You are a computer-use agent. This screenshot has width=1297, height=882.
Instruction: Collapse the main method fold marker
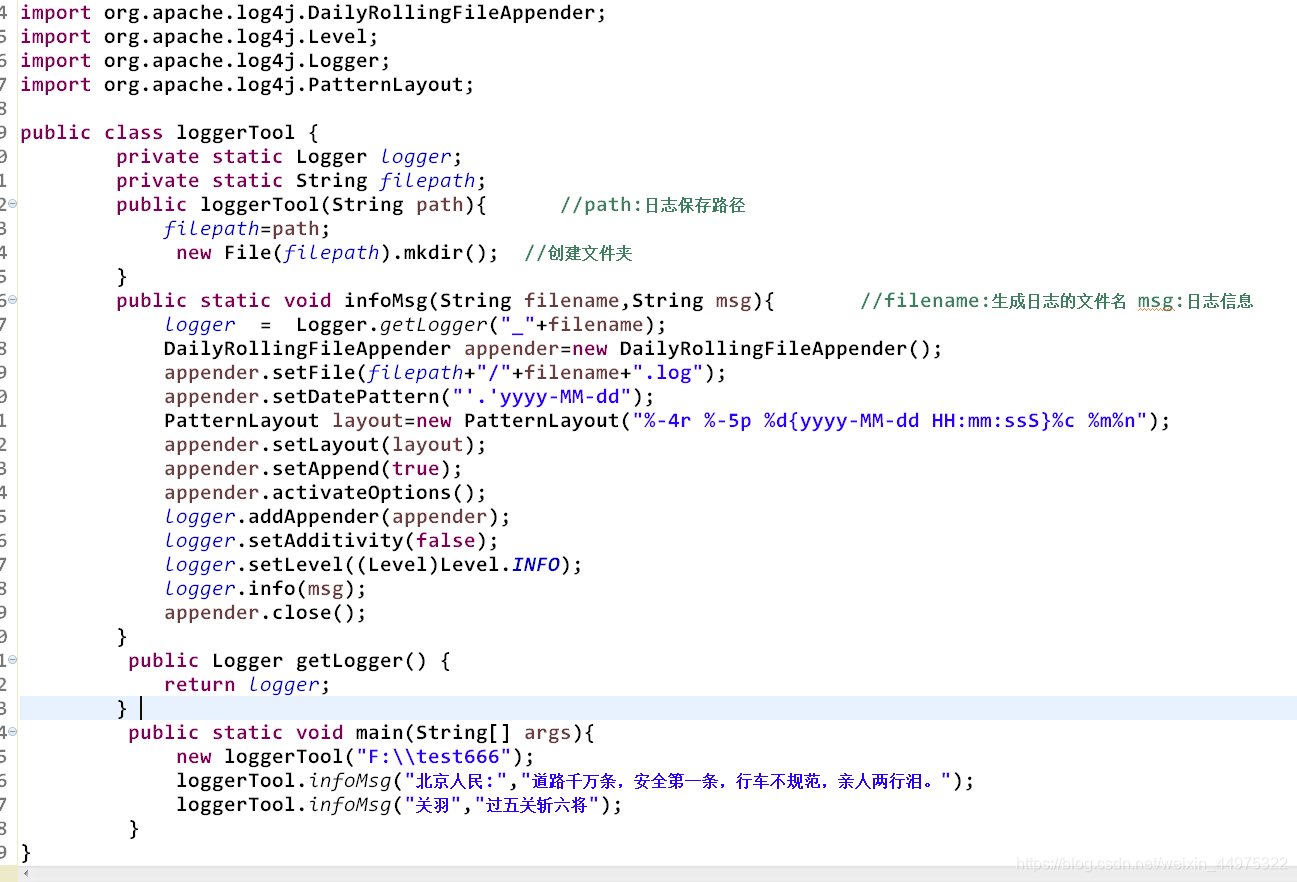click(12, 732)
